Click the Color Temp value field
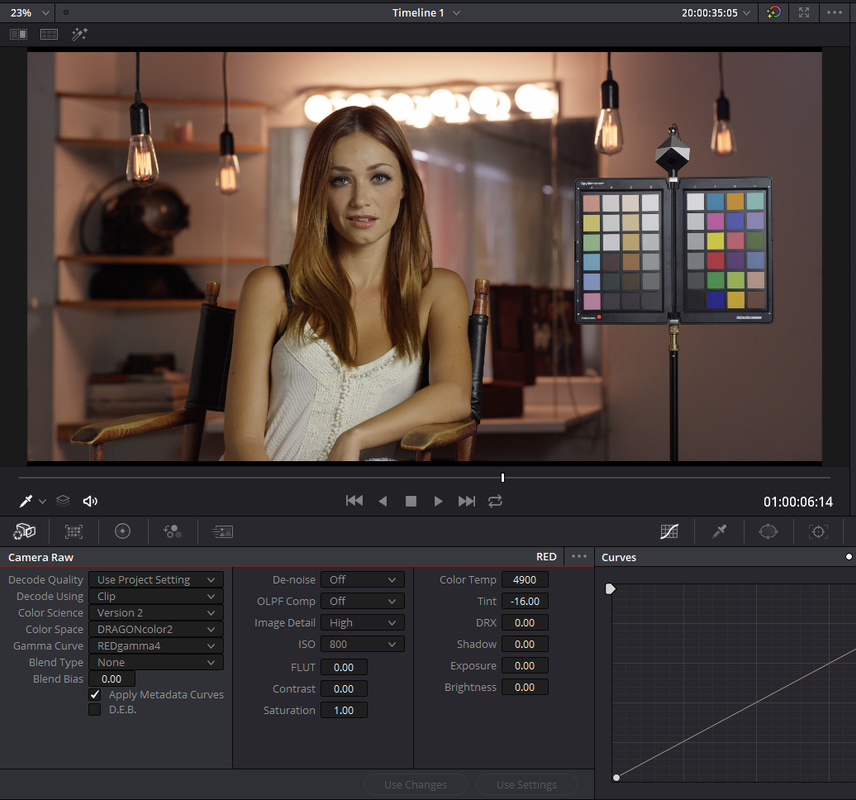The image size is (856, 800). click(525, 579)
